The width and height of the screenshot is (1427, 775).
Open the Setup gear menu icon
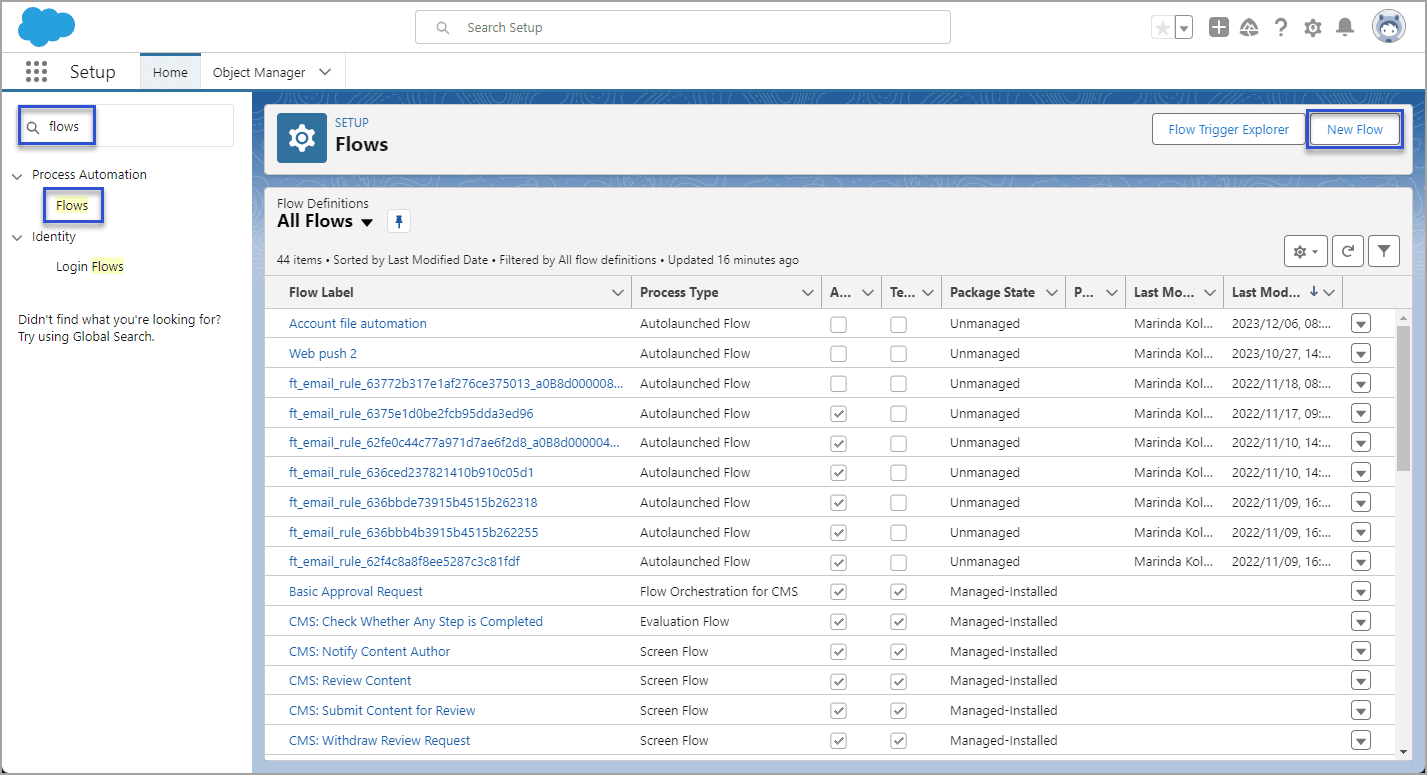click(x=1313, y=28)
